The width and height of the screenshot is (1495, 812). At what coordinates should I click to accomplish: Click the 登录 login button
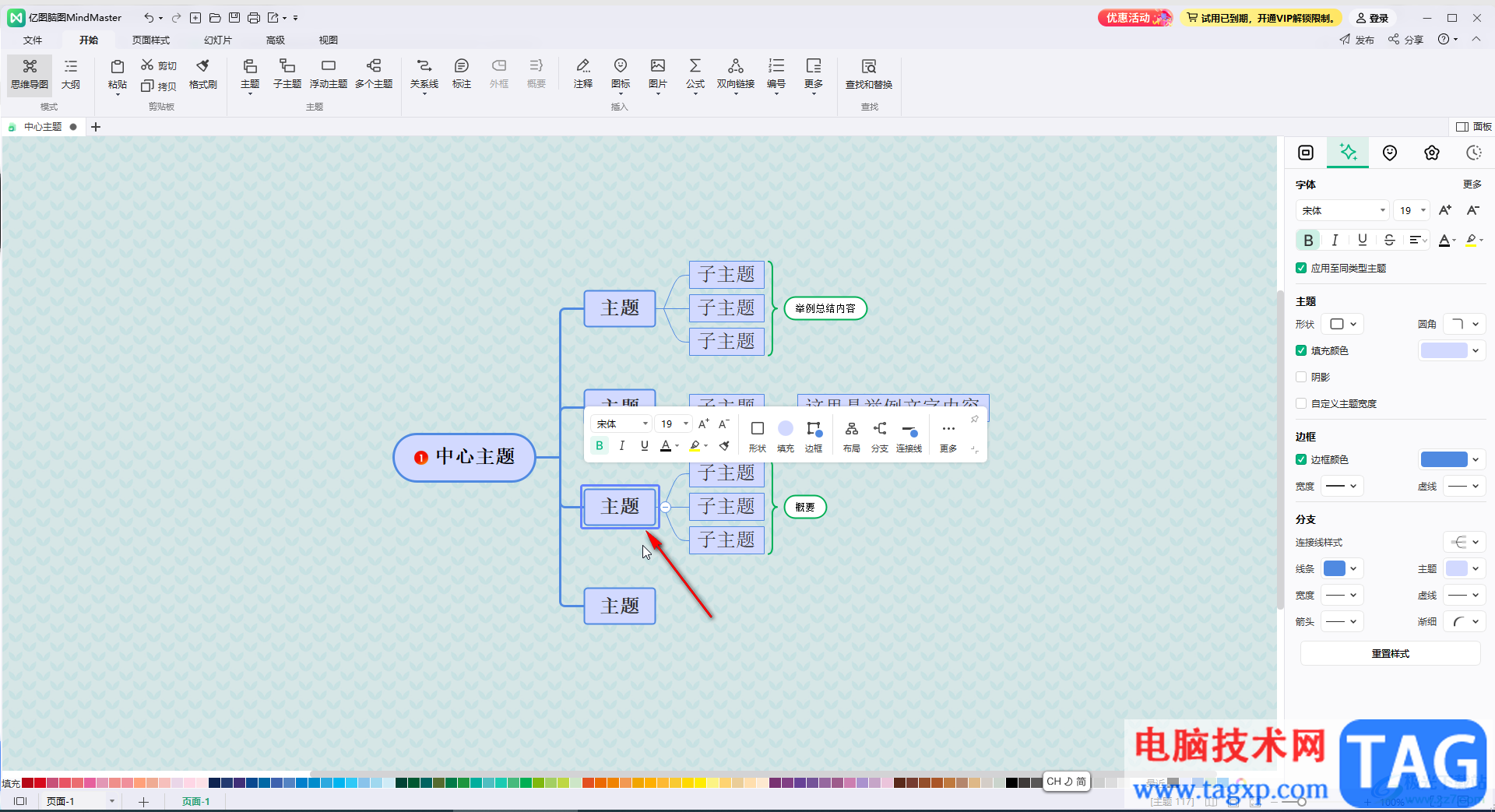click(x=1372, y=18)
